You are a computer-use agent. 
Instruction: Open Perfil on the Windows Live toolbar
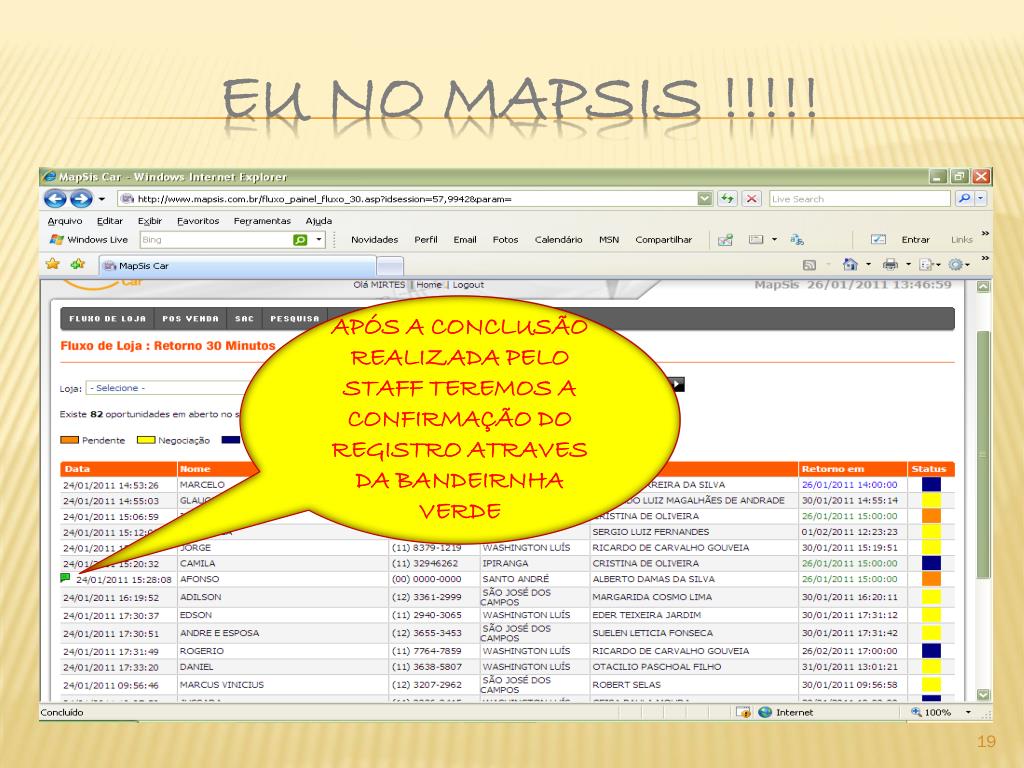click(x=426, y=240)
